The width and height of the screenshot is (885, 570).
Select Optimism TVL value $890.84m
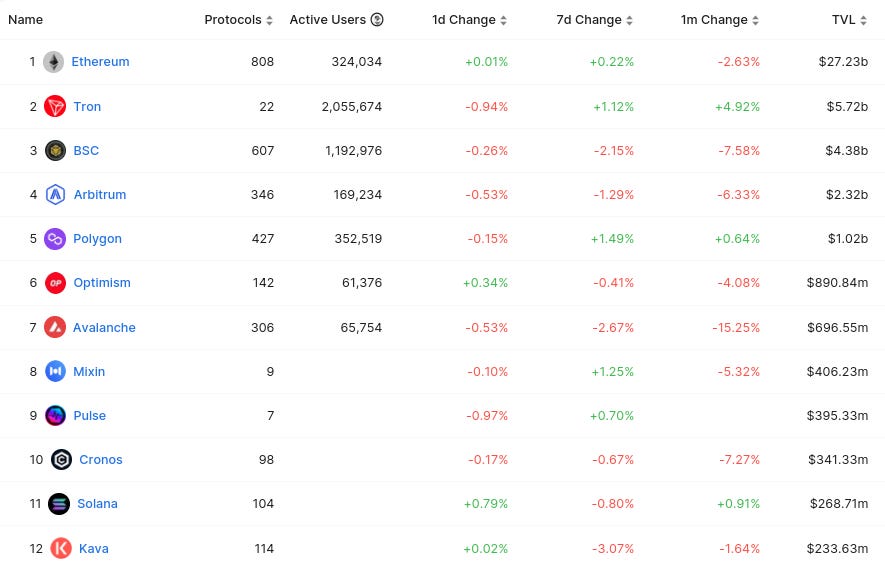837,283
